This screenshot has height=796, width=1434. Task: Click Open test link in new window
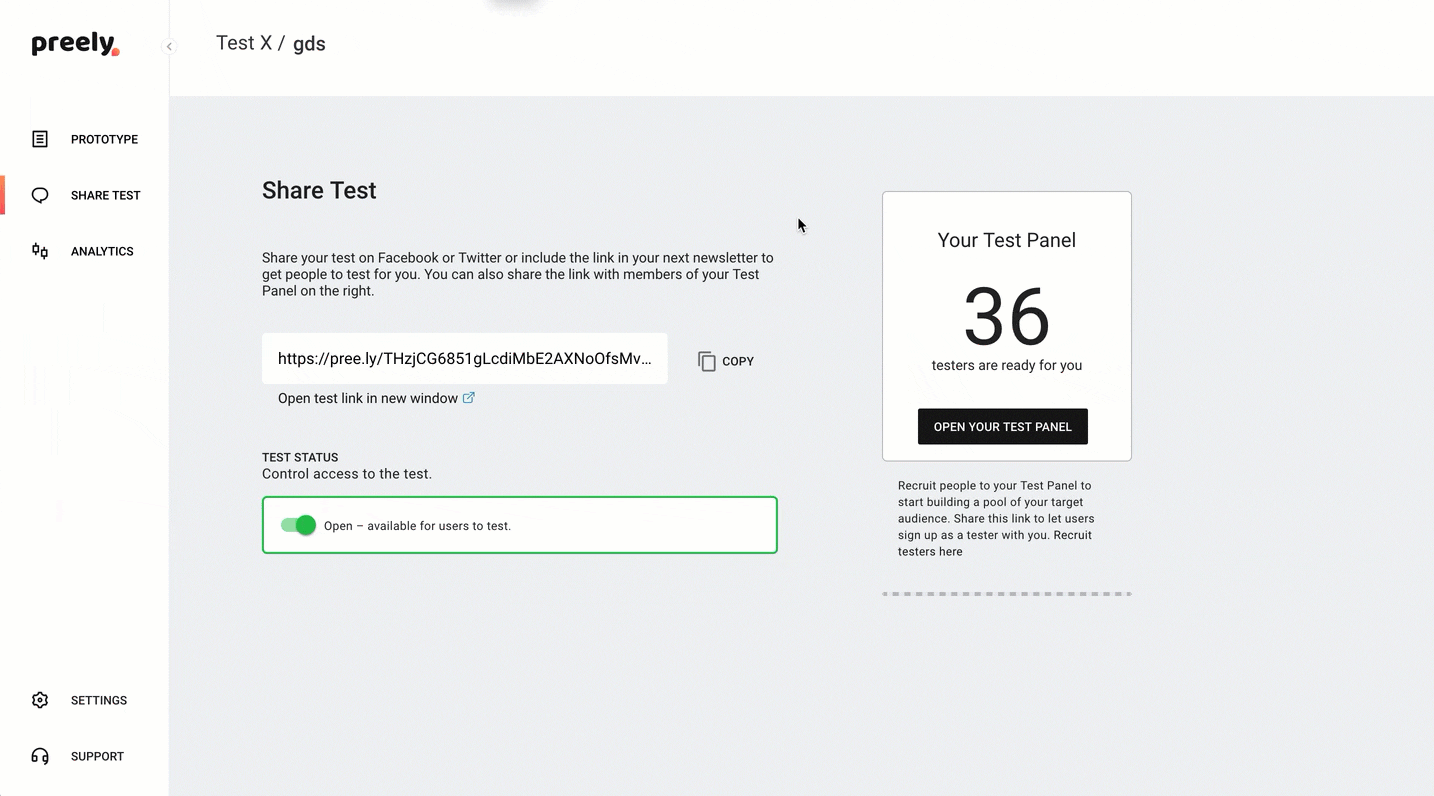tap(368, 398)
